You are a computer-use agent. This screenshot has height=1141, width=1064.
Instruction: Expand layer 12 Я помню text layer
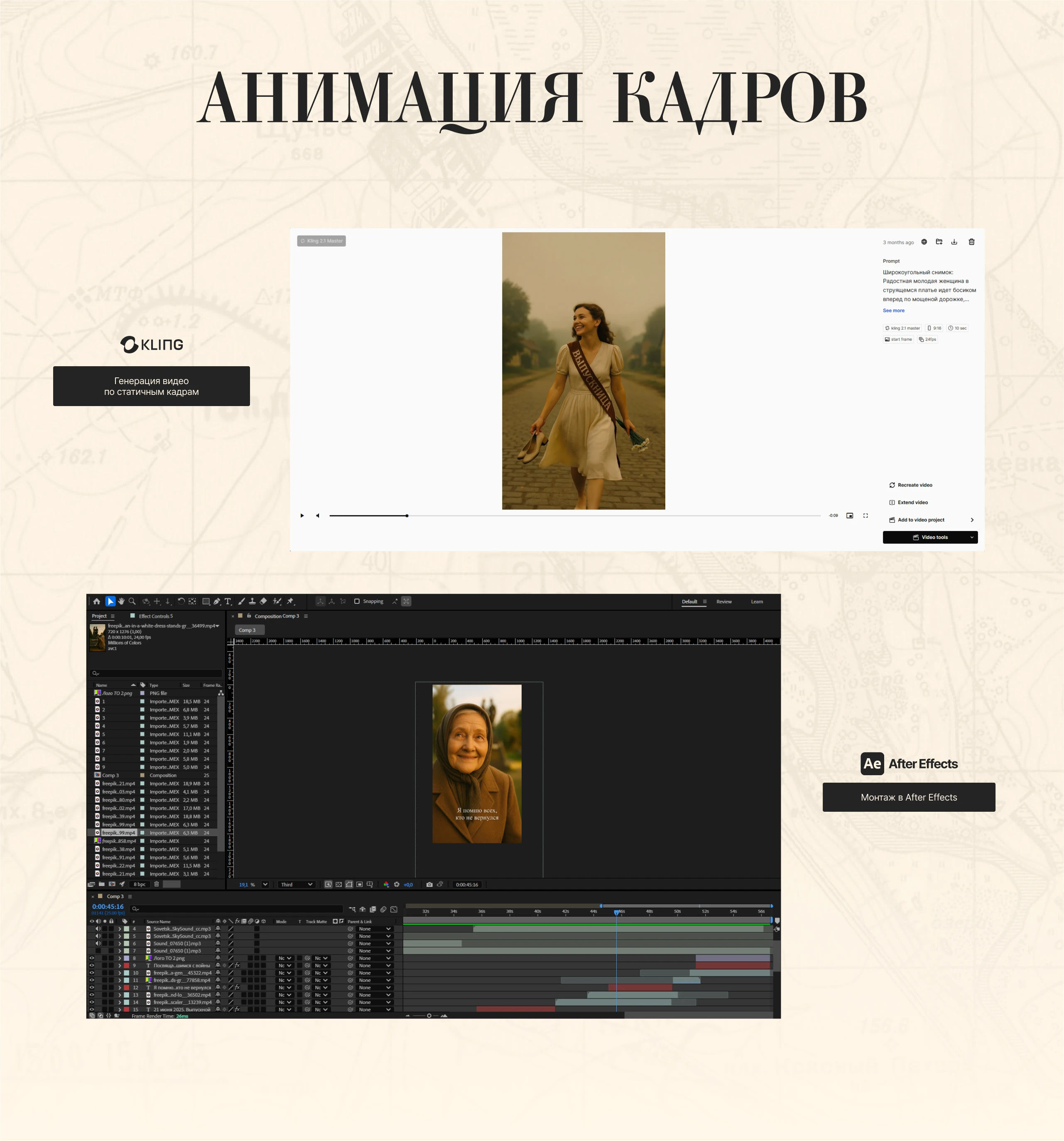click(120, 988)
